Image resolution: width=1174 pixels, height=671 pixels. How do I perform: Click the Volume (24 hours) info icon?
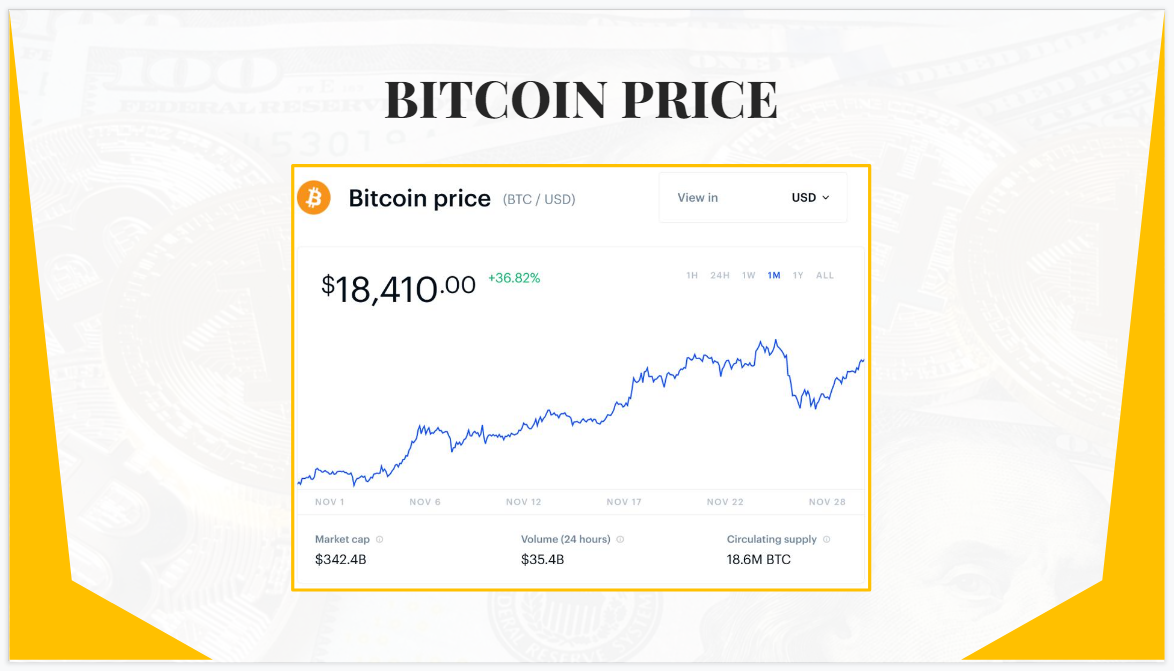point(619,539)
